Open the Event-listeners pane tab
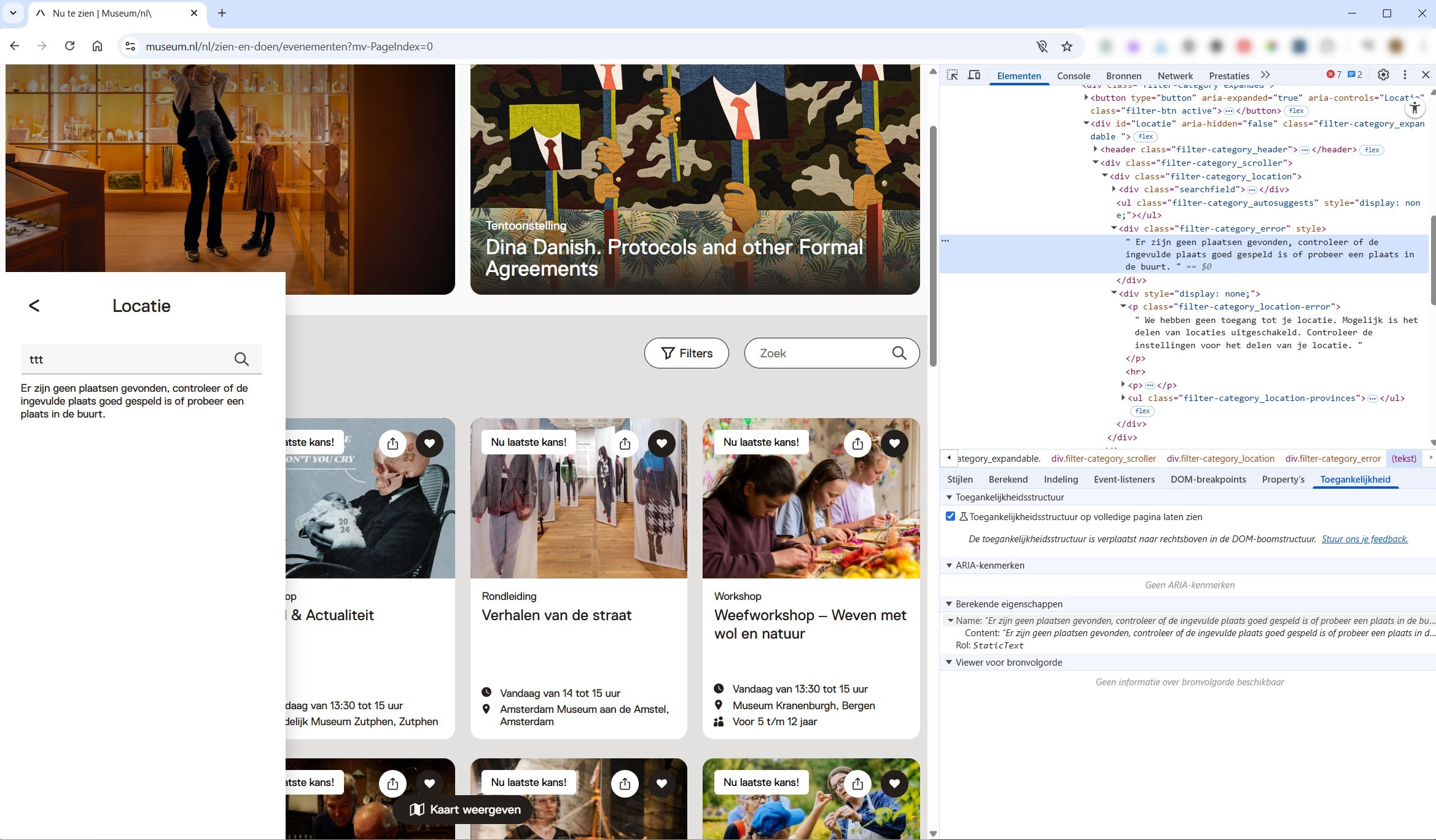The height and width of the screenshot is (840, 1436). click(x=1124, y=480)
